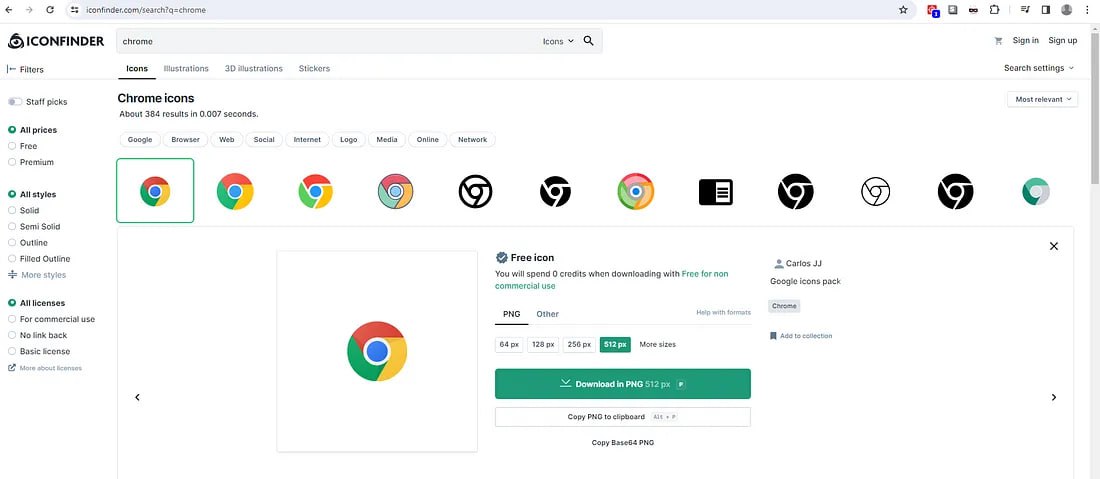Click Download in PNG button
Viewport: 1100px width, 479px height.
[622, 384]
